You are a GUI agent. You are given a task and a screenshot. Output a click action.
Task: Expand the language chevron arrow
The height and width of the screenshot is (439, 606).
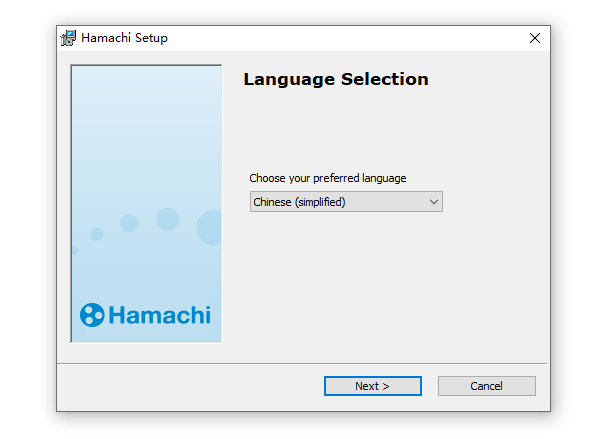coord(433,202)
